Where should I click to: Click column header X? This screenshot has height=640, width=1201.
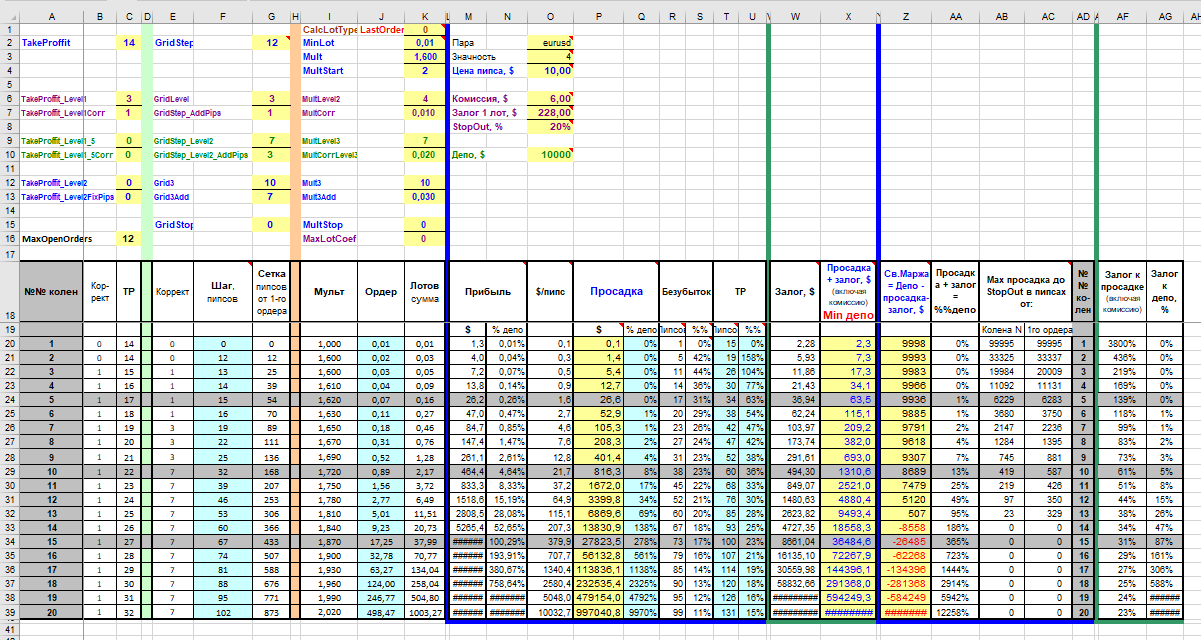click(x=848, y=16)
